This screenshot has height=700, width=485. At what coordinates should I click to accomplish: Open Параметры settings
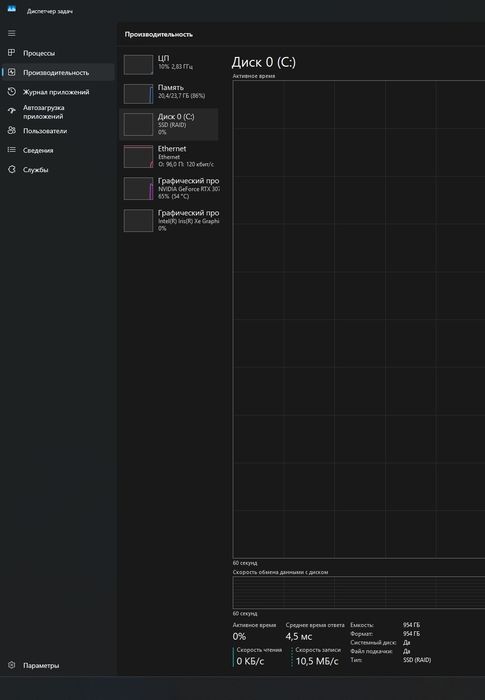[57, 665]
